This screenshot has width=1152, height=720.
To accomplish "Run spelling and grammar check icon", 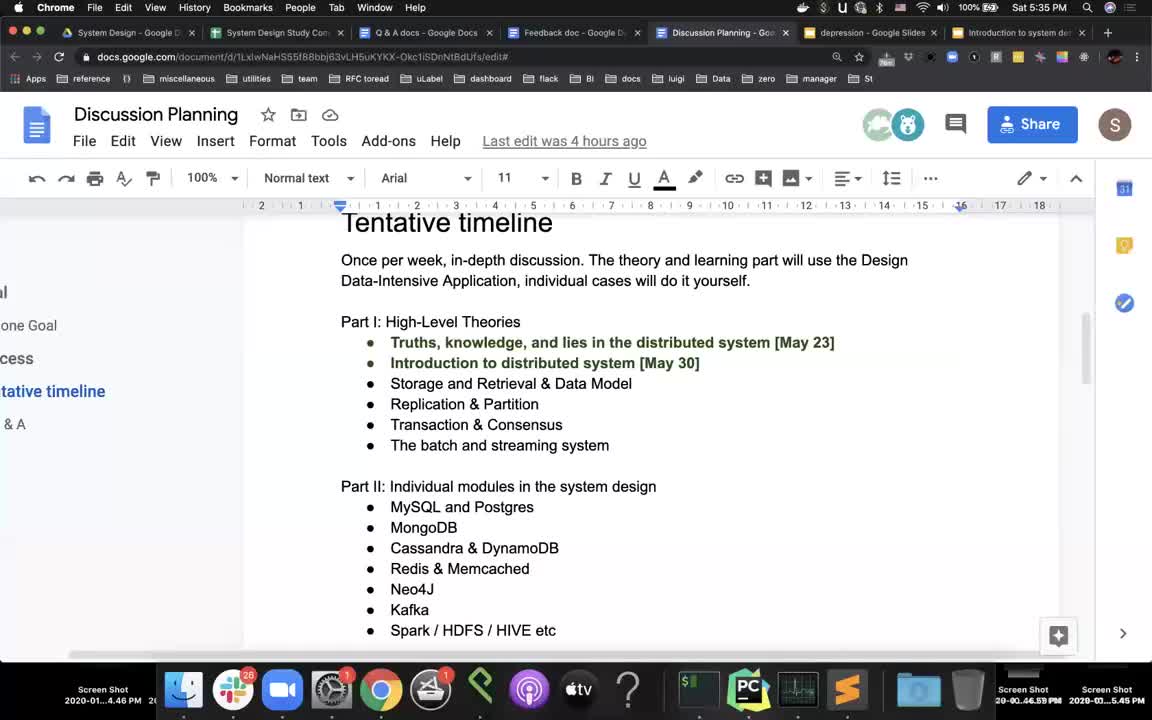I will coord(124,179).
